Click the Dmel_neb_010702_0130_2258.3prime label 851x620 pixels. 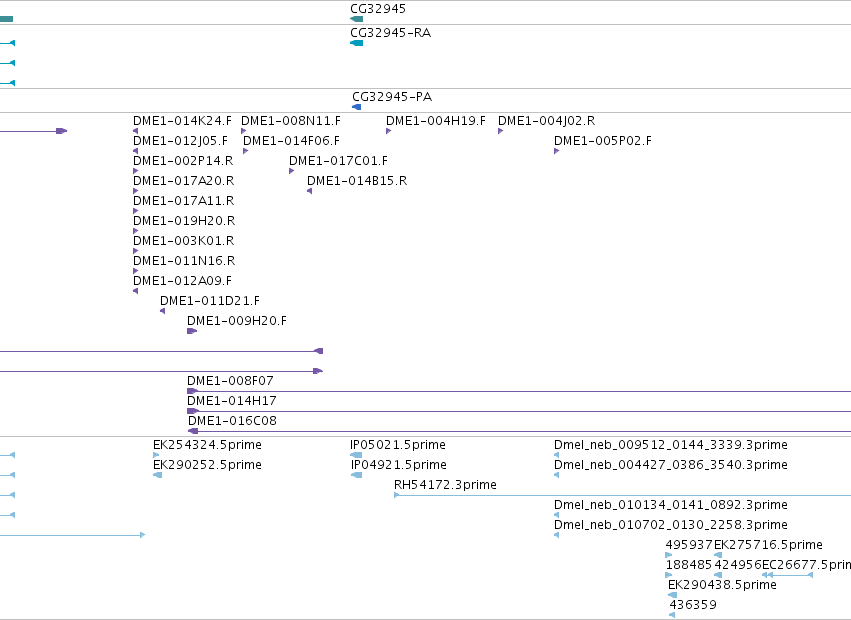click(x=671, y=526)
